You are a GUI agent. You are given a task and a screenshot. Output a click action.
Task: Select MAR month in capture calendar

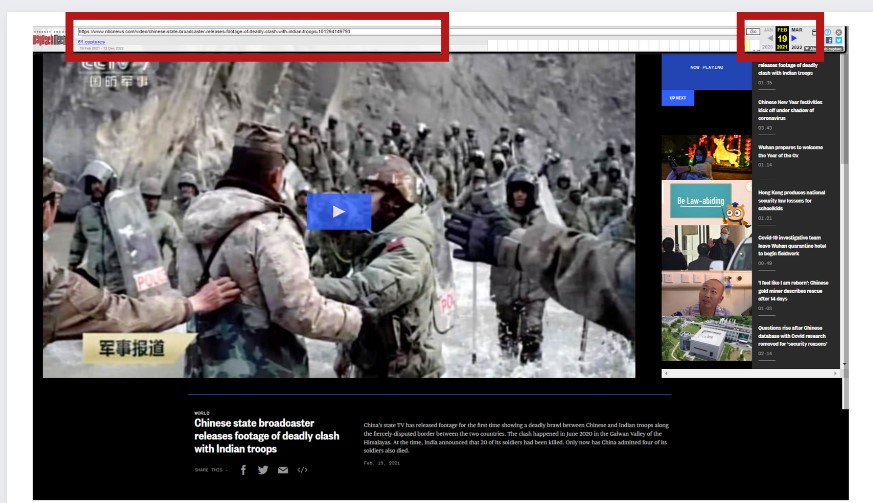(x=797, y=30)
